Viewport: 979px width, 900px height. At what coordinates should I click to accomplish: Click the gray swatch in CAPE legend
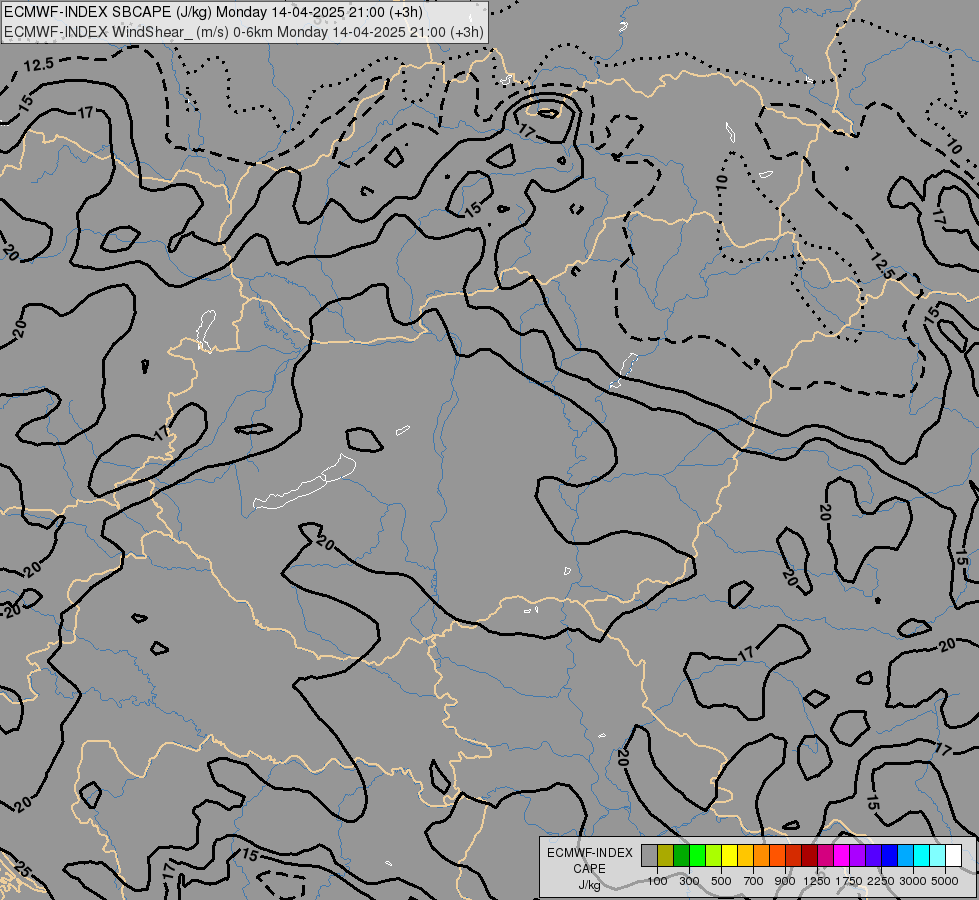click(x=649, y=855)
